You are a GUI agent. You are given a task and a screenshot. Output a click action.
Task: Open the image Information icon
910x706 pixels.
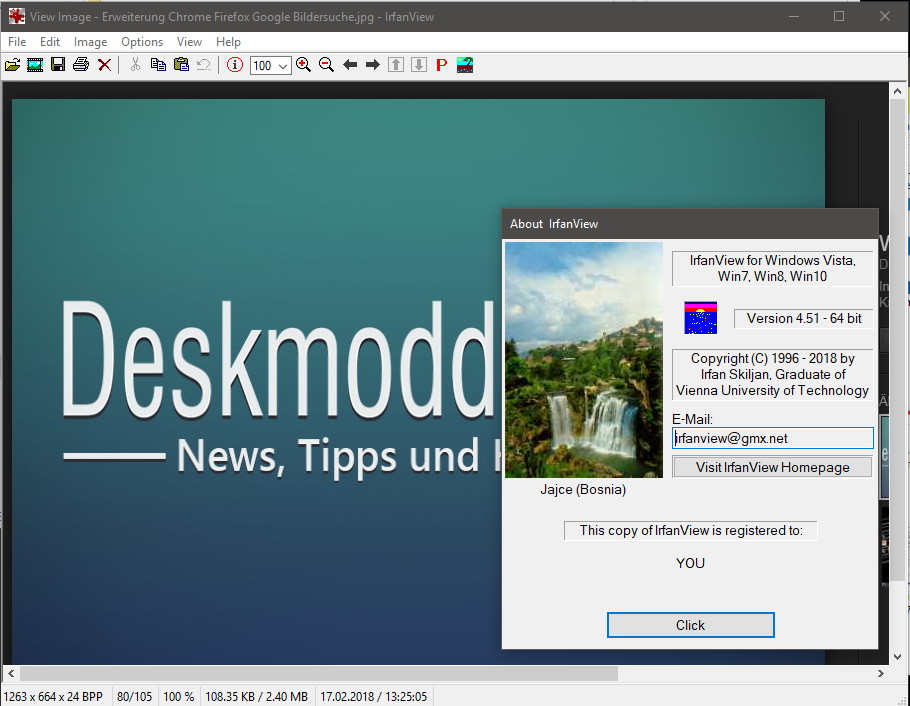click(234, 64)
